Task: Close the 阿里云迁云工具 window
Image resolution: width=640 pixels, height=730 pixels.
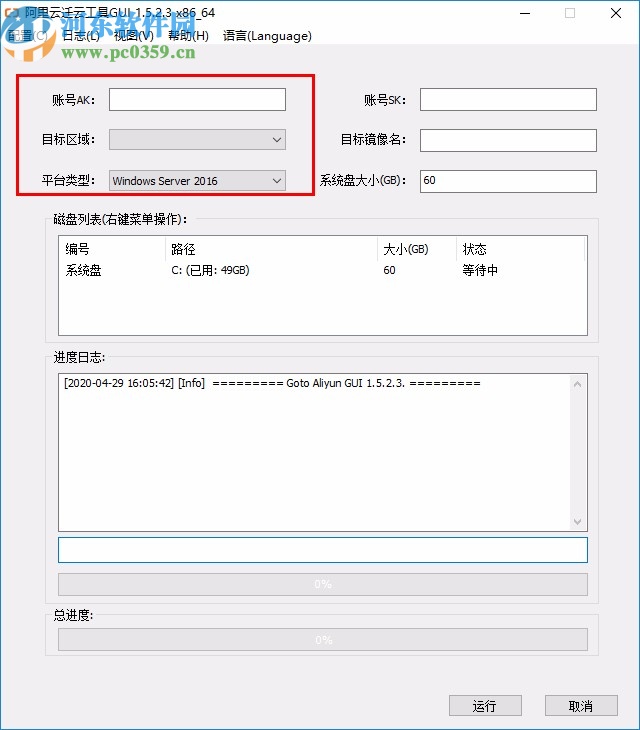Action: pos(616,13)
